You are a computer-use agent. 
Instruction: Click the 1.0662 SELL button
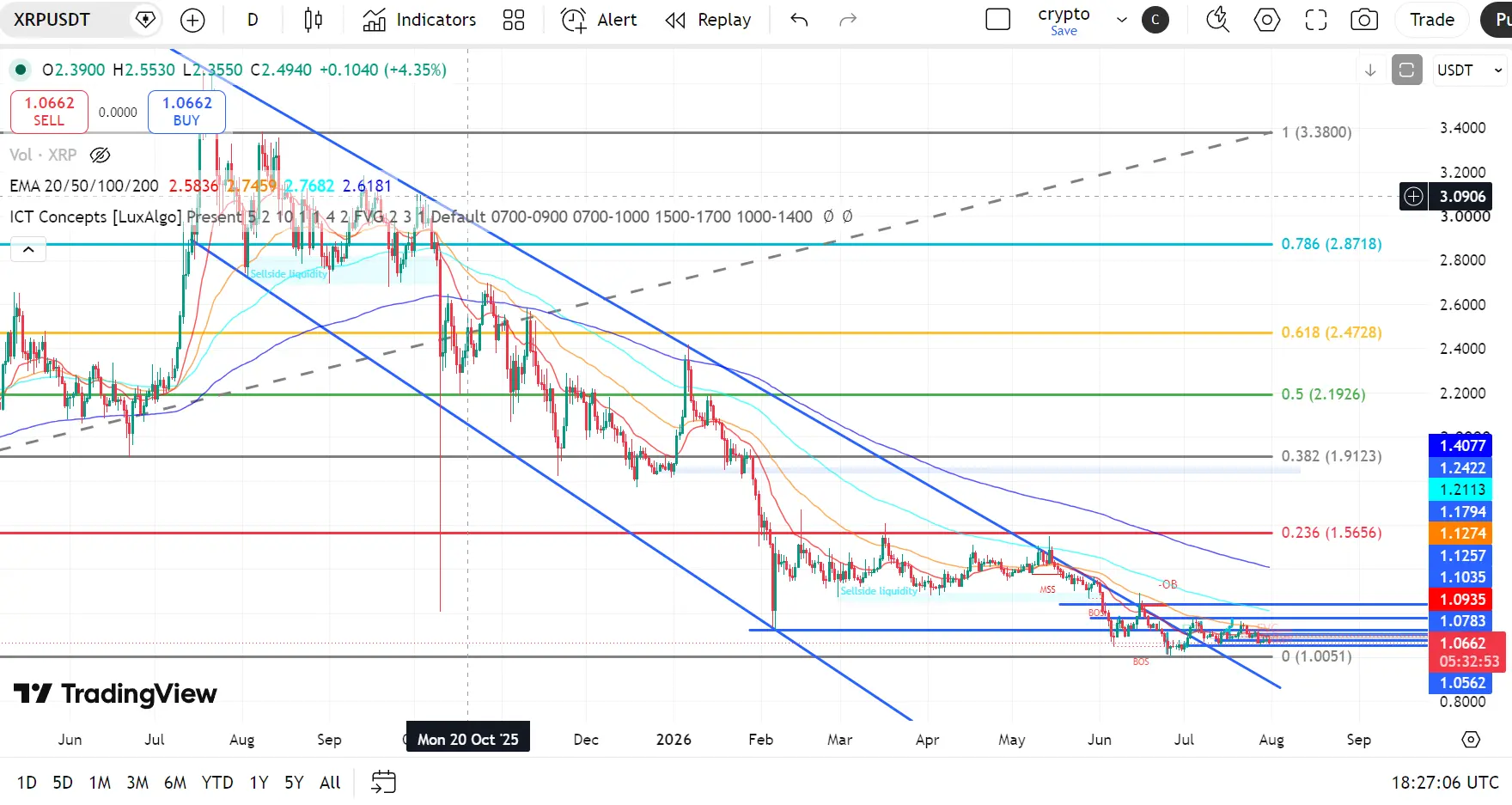click(x=49, y=112)
